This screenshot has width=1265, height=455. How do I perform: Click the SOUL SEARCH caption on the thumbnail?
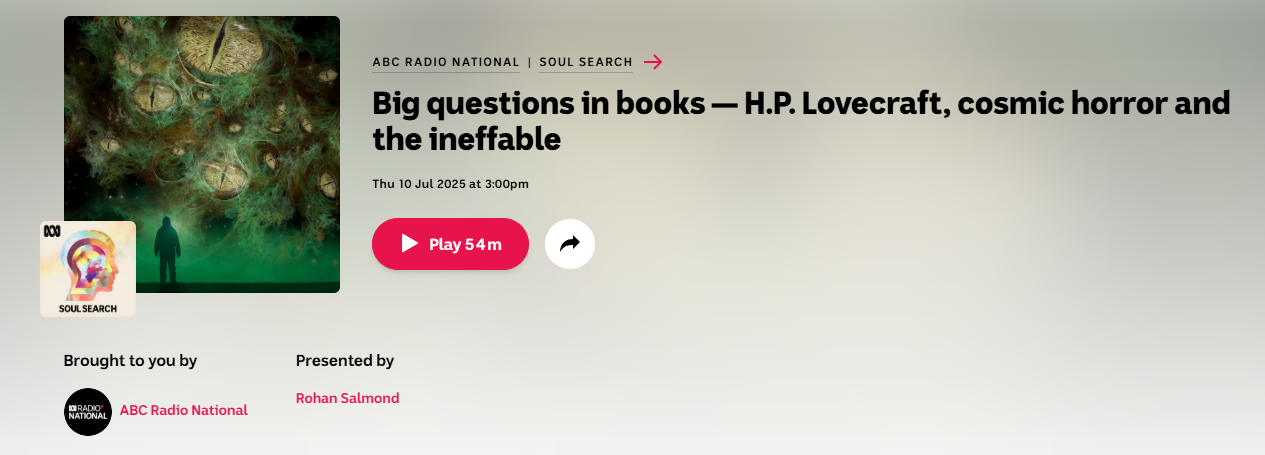click(x=88, y=309)
